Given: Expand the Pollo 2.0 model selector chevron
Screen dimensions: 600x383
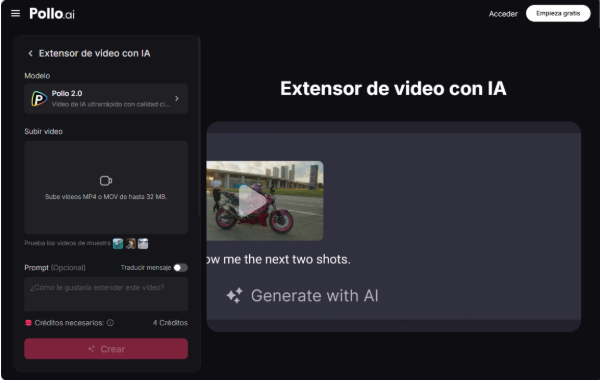Looking at the screenshot, I should [177, 99].
